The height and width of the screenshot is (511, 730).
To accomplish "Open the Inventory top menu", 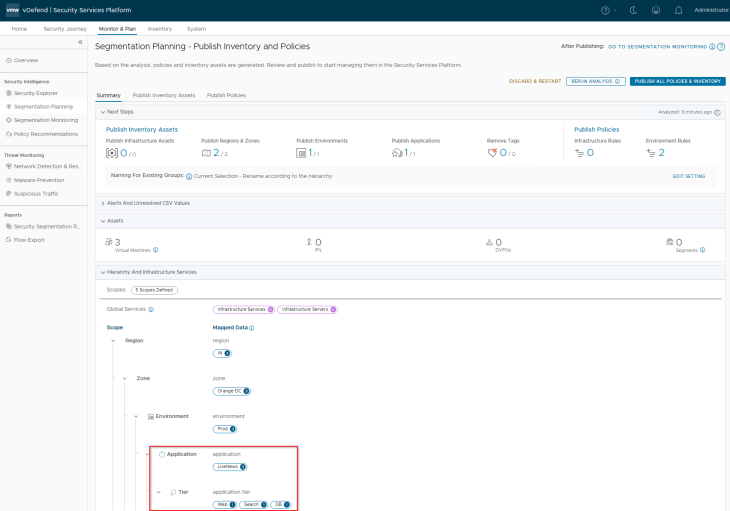I will (x=160, y=29).
